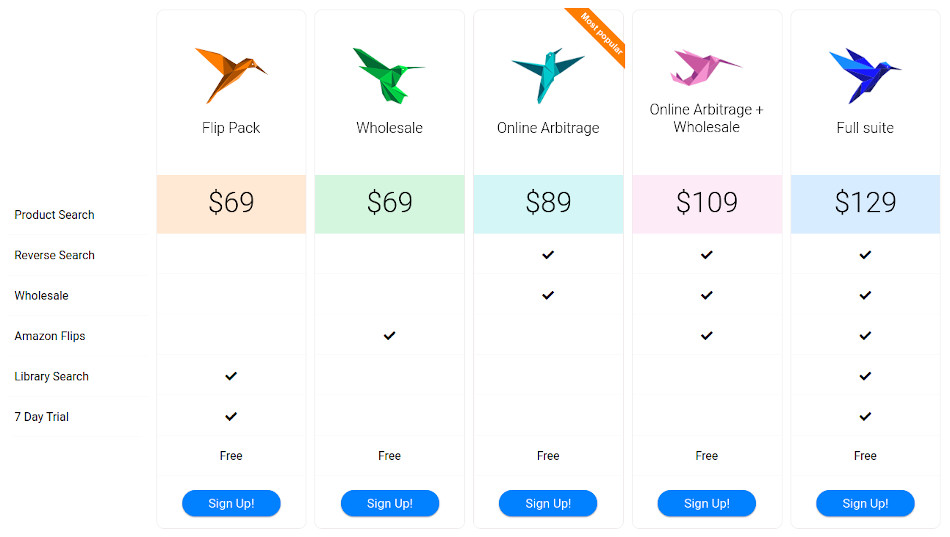Click the orange Flip Pack hummingbird icon
Viewport: 950px width, 537px height.
pos(231,75)
